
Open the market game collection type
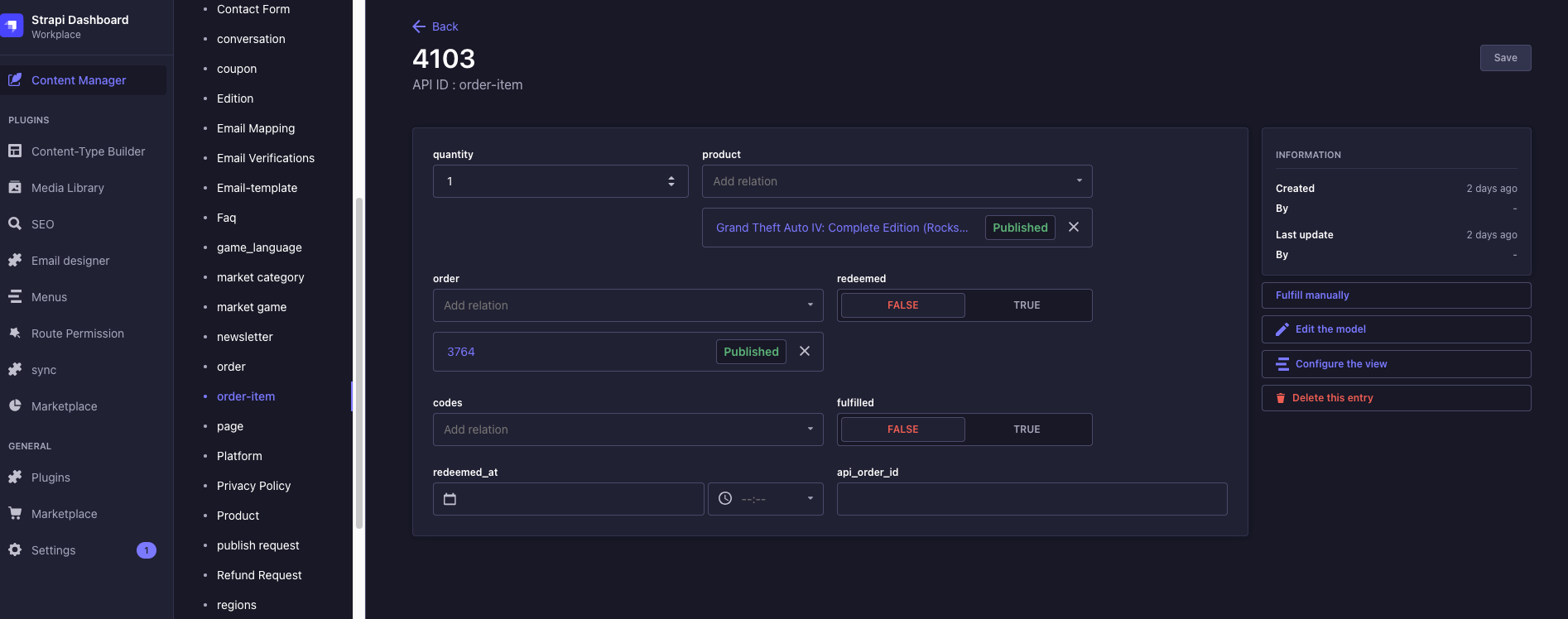click(252, 307)
